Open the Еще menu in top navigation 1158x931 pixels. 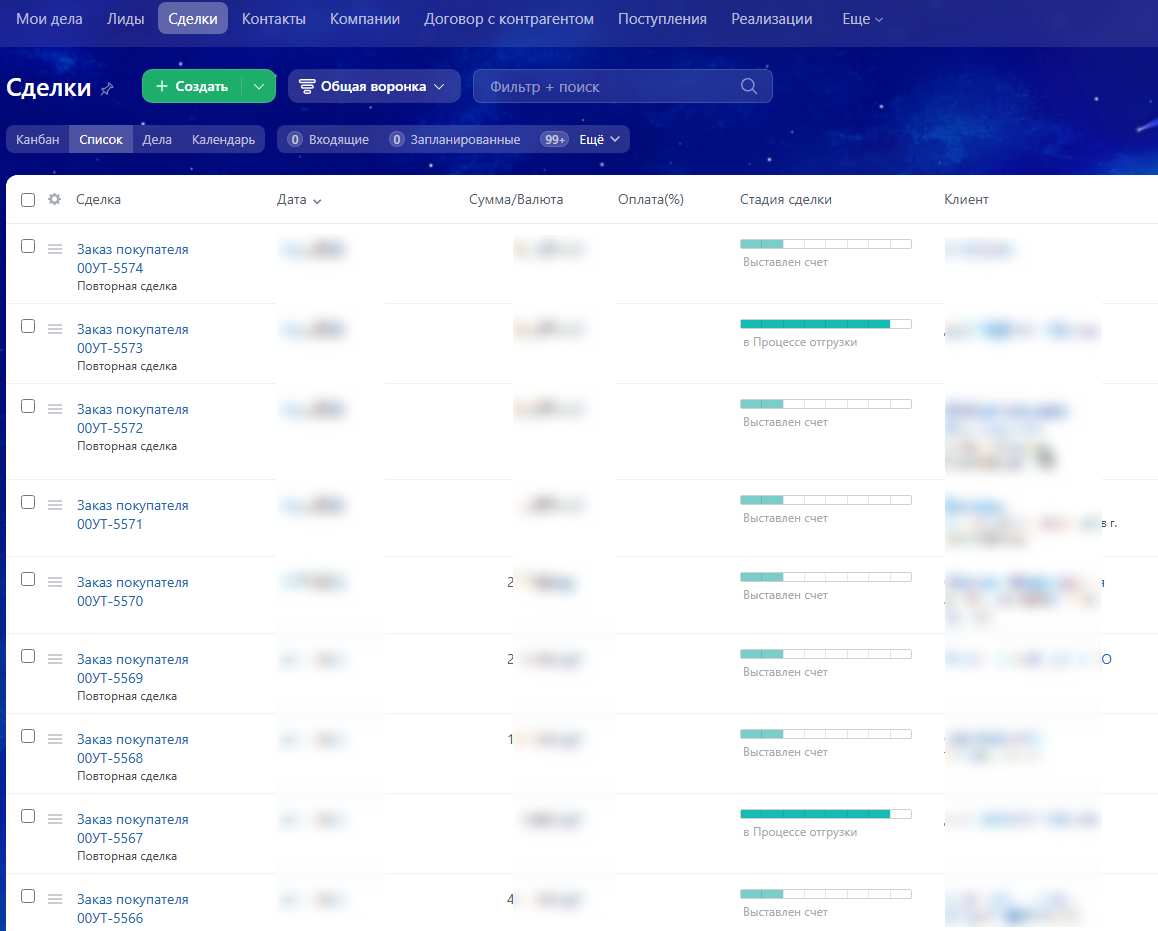(862, 19)
